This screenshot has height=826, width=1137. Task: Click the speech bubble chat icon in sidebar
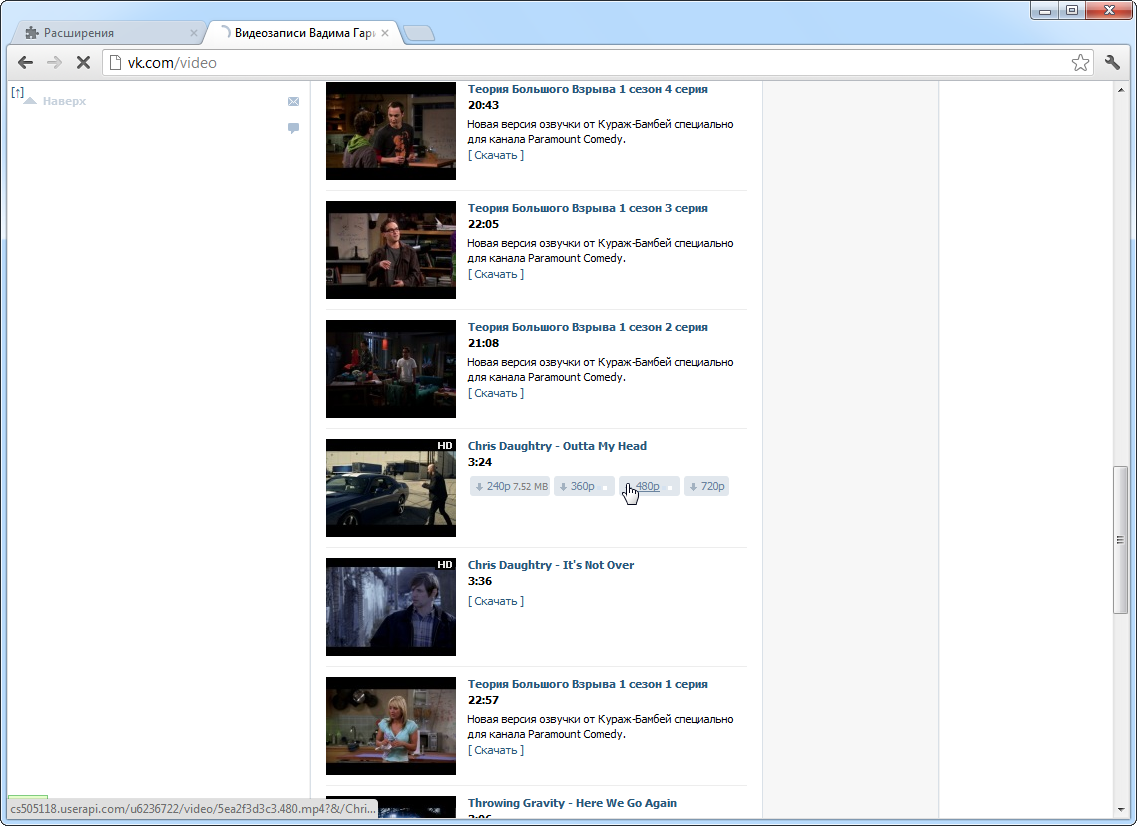294,128
